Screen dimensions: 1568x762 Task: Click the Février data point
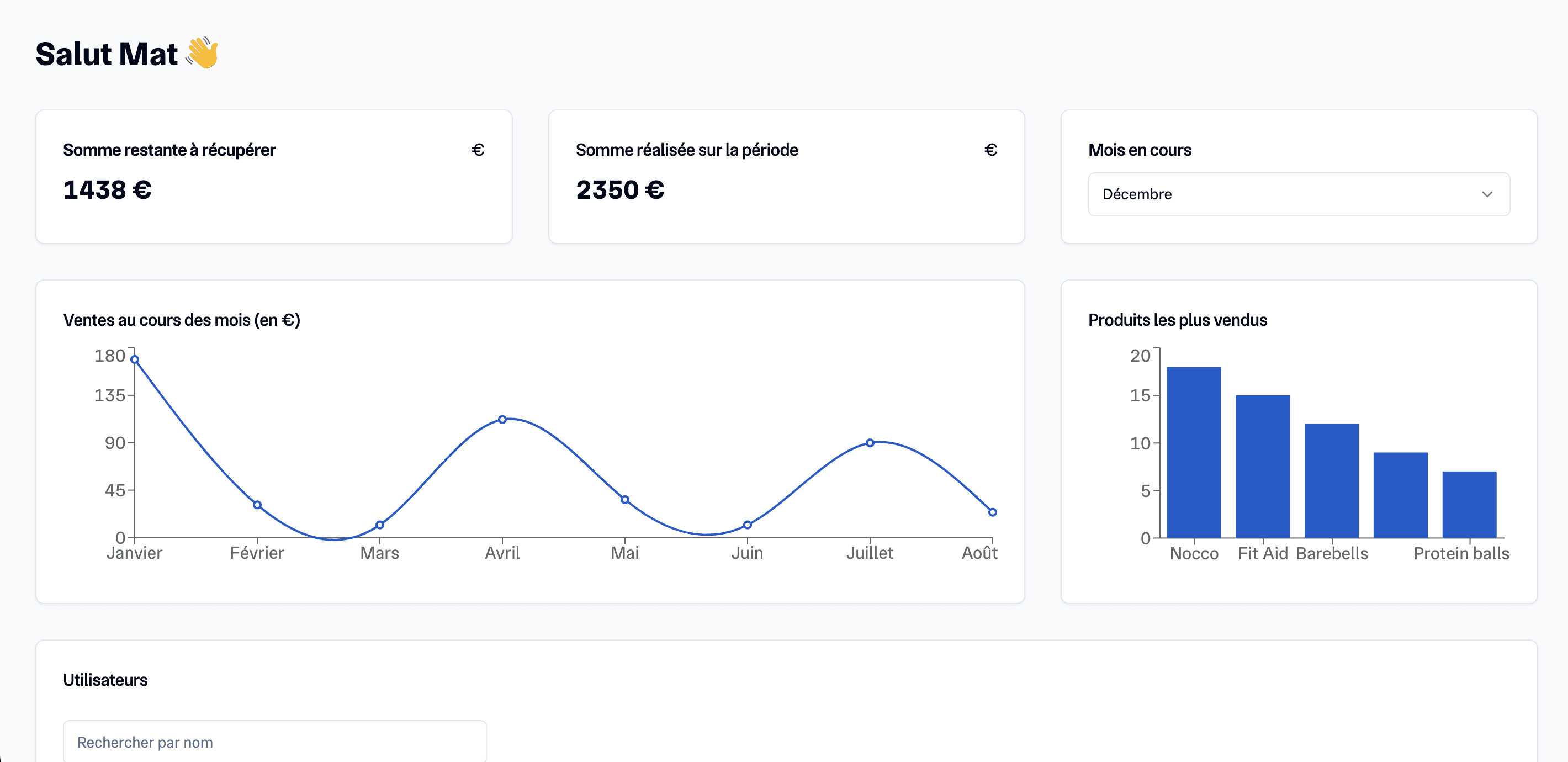coord(257,505)
